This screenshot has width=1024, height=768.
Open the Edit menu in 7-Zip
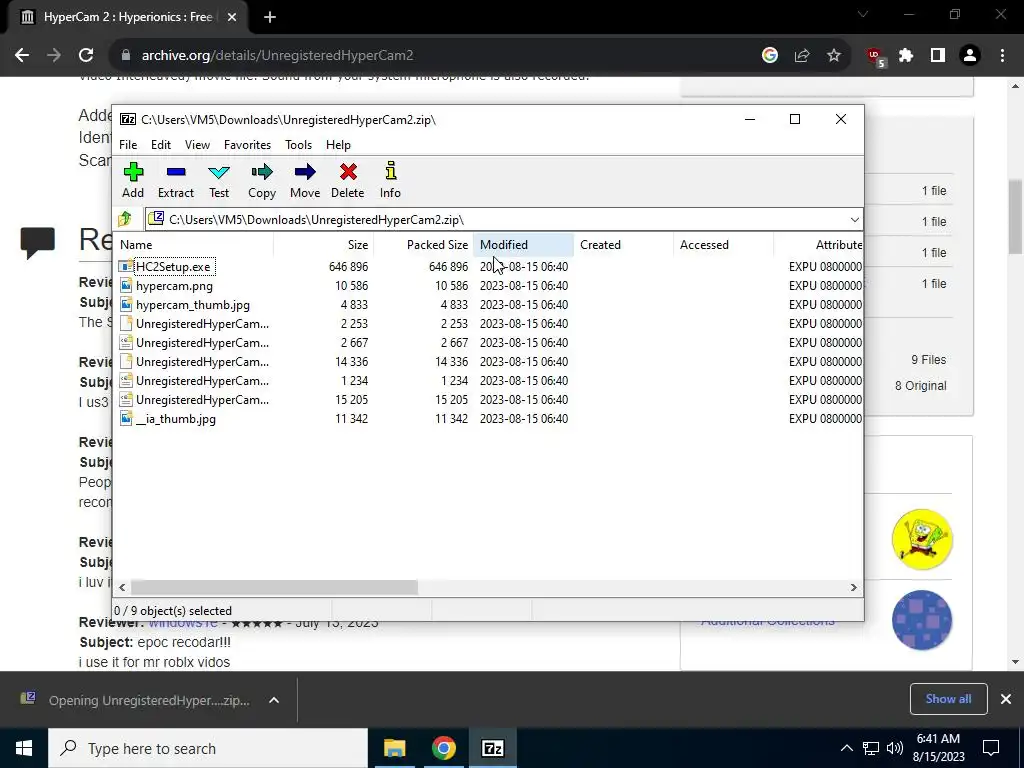161,145
